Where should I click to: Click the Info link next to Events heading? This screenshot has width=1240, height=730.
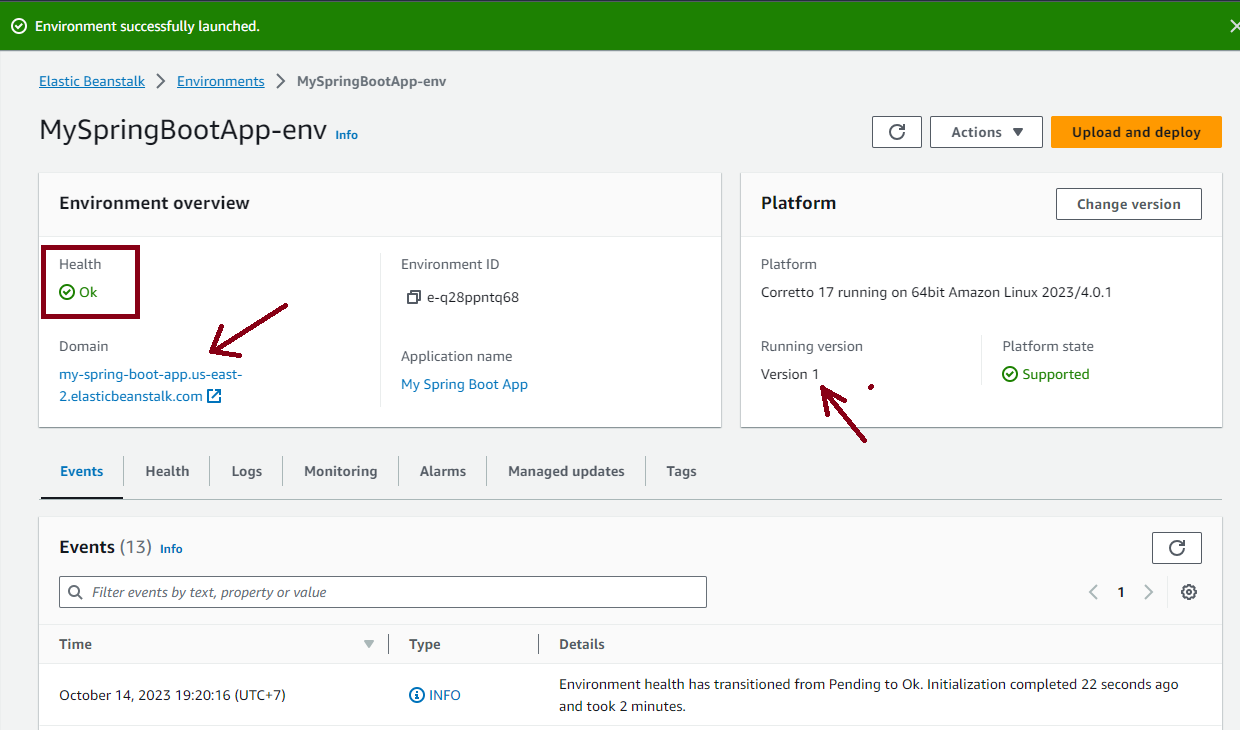[x=171, y=549]
